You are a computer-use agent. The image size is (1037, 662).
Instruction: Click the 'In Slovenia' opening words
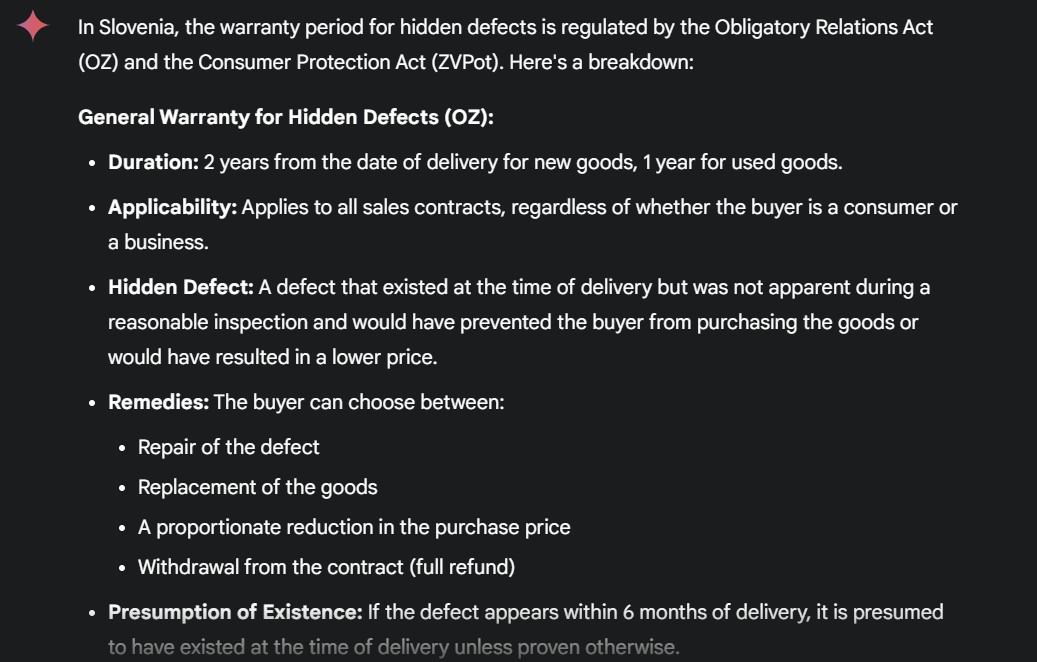[126, 27]
